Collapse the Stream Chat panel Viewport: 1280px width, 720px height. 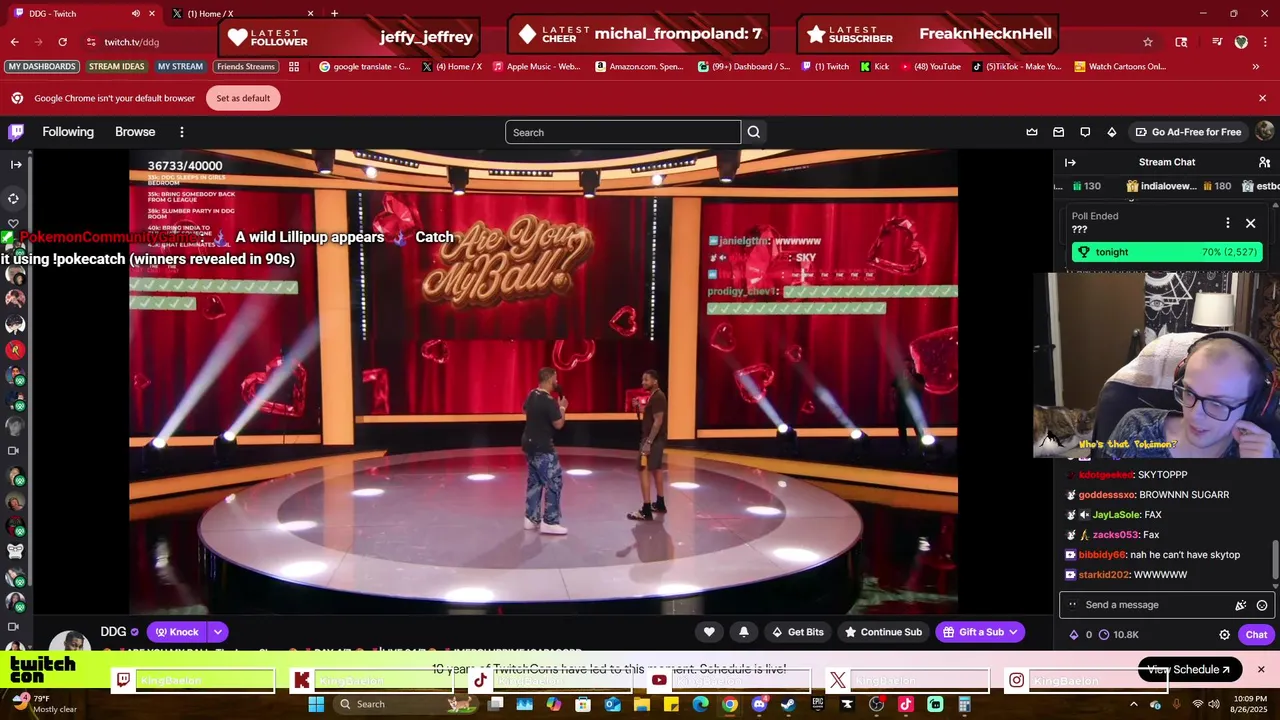point(1070,162)
